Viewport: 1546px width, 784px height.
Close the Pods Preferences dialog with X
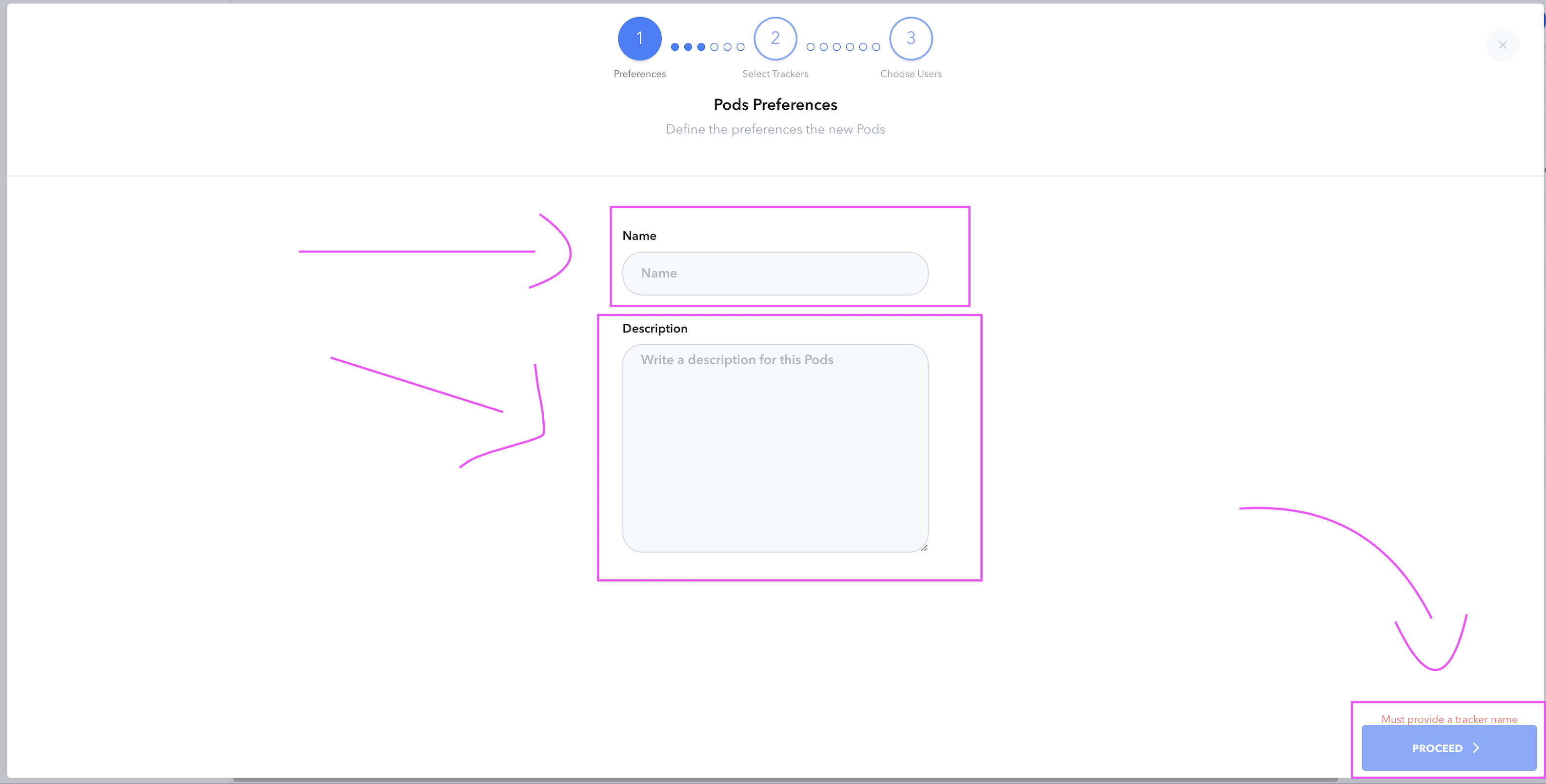tap(1502, 45)
